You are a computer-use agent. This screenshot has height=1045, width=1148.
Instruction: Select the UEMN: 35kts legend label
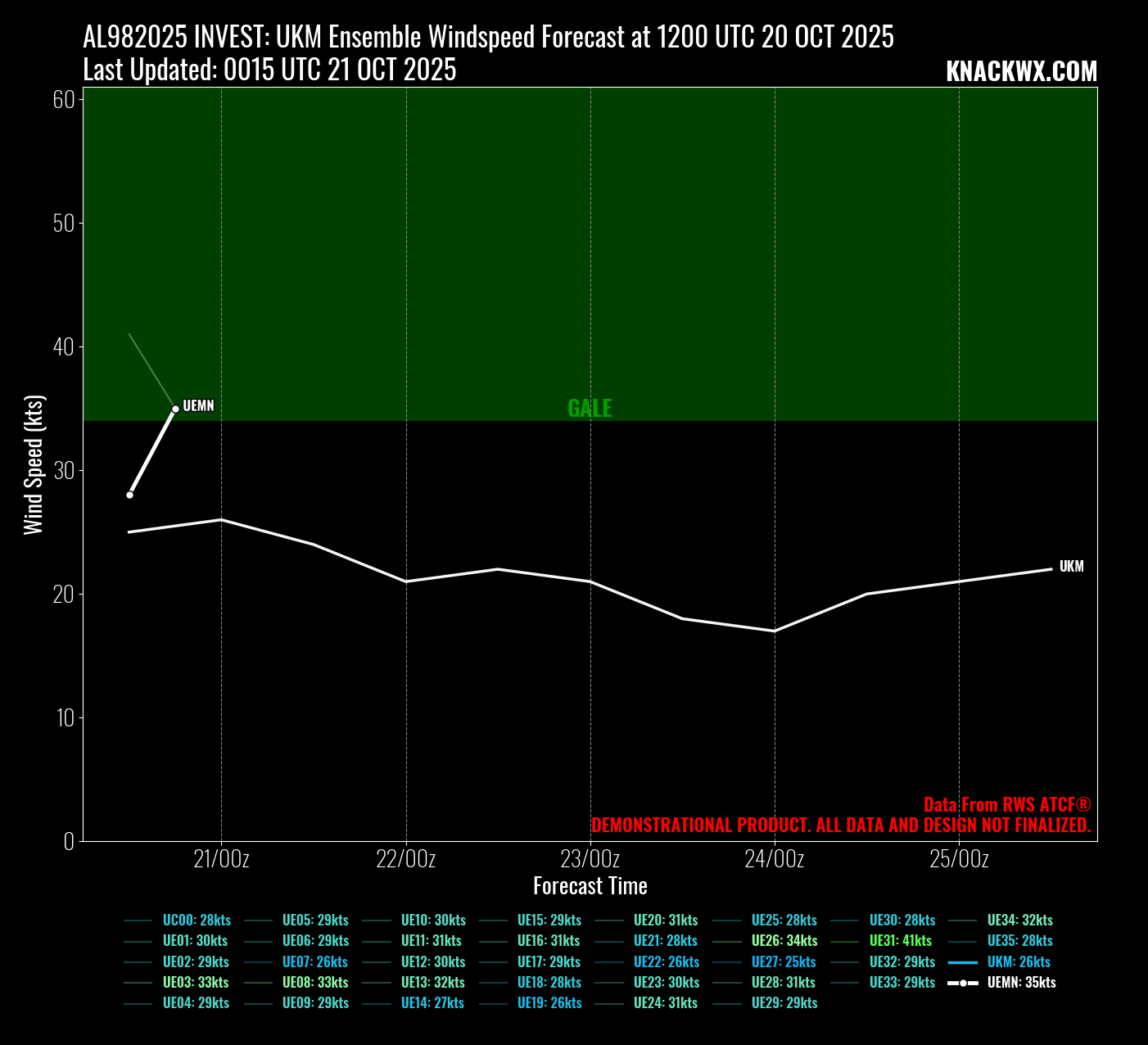coord(1021,983)
